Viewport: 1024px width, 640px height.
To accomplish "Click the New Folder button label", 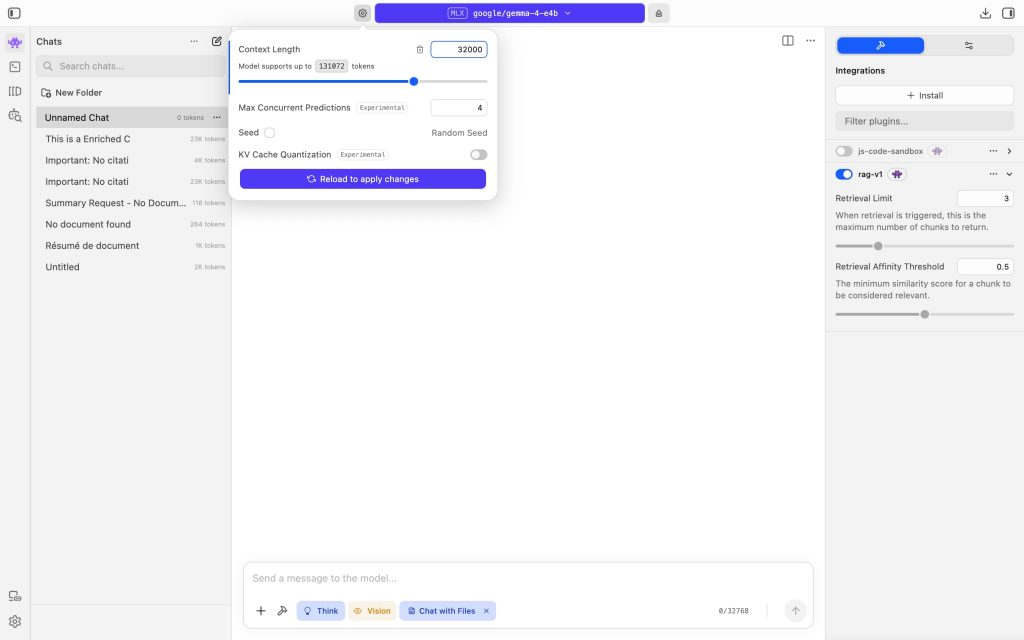I will [x=78, y=93].
